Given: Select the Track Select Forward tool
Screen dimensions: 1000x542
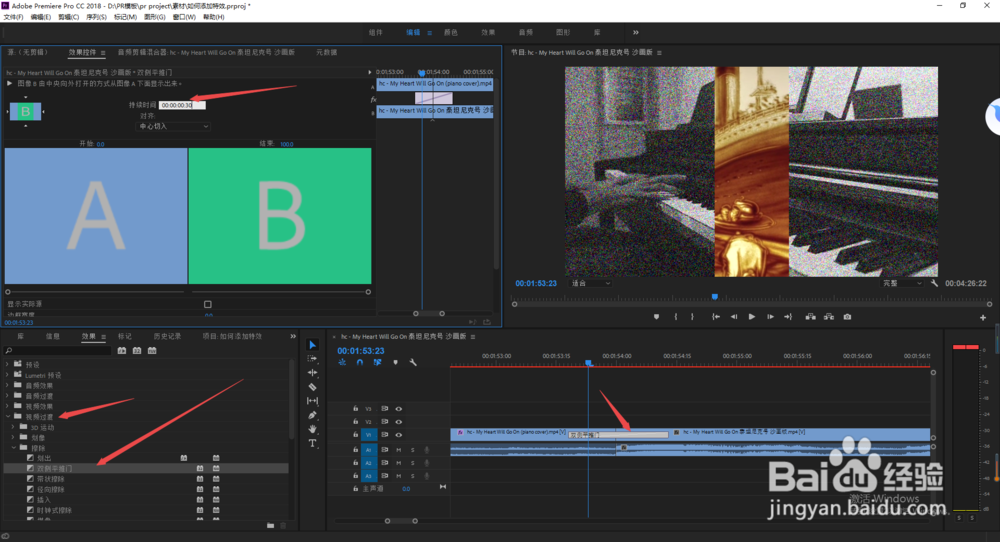Looking at the screenshot, I should (x=312, y=358).
